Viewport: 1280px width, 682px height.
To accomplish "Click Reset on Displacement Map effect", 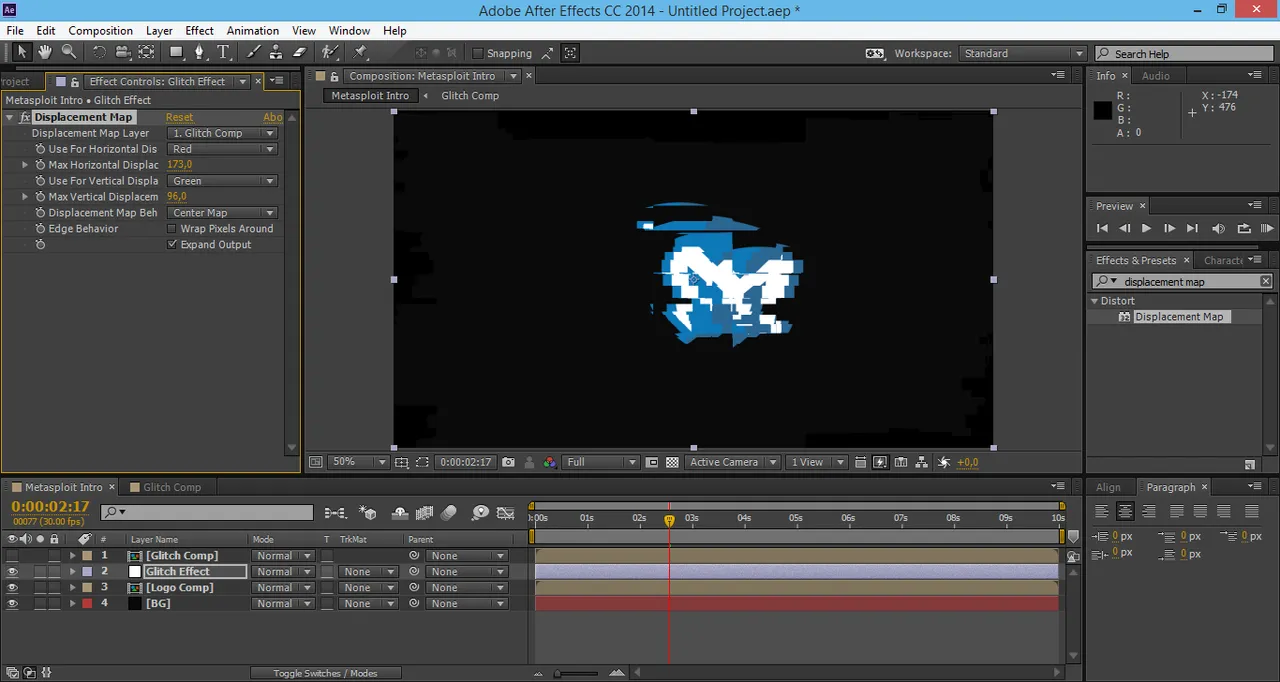I will coord(180,117).
